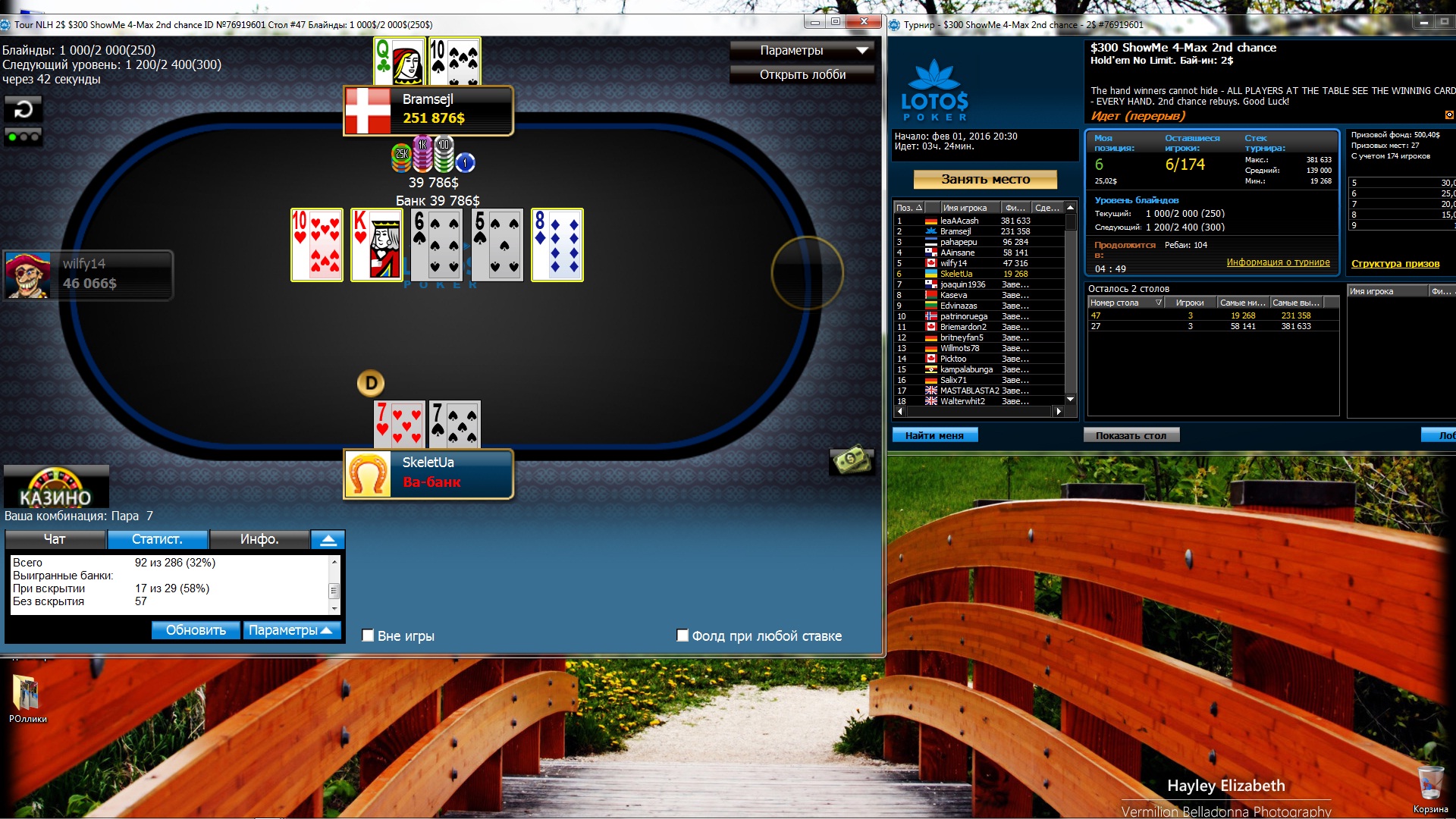Click the poker table window title icon

(x=6, y=24)
